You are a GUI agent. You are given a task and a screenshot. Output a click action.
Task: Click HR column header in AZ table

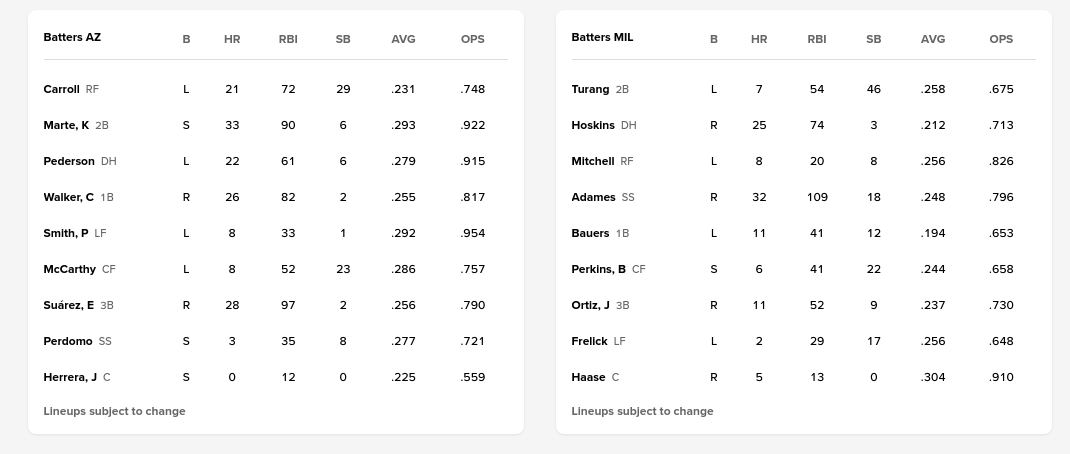pyautogui.click(x=232, y=39)
